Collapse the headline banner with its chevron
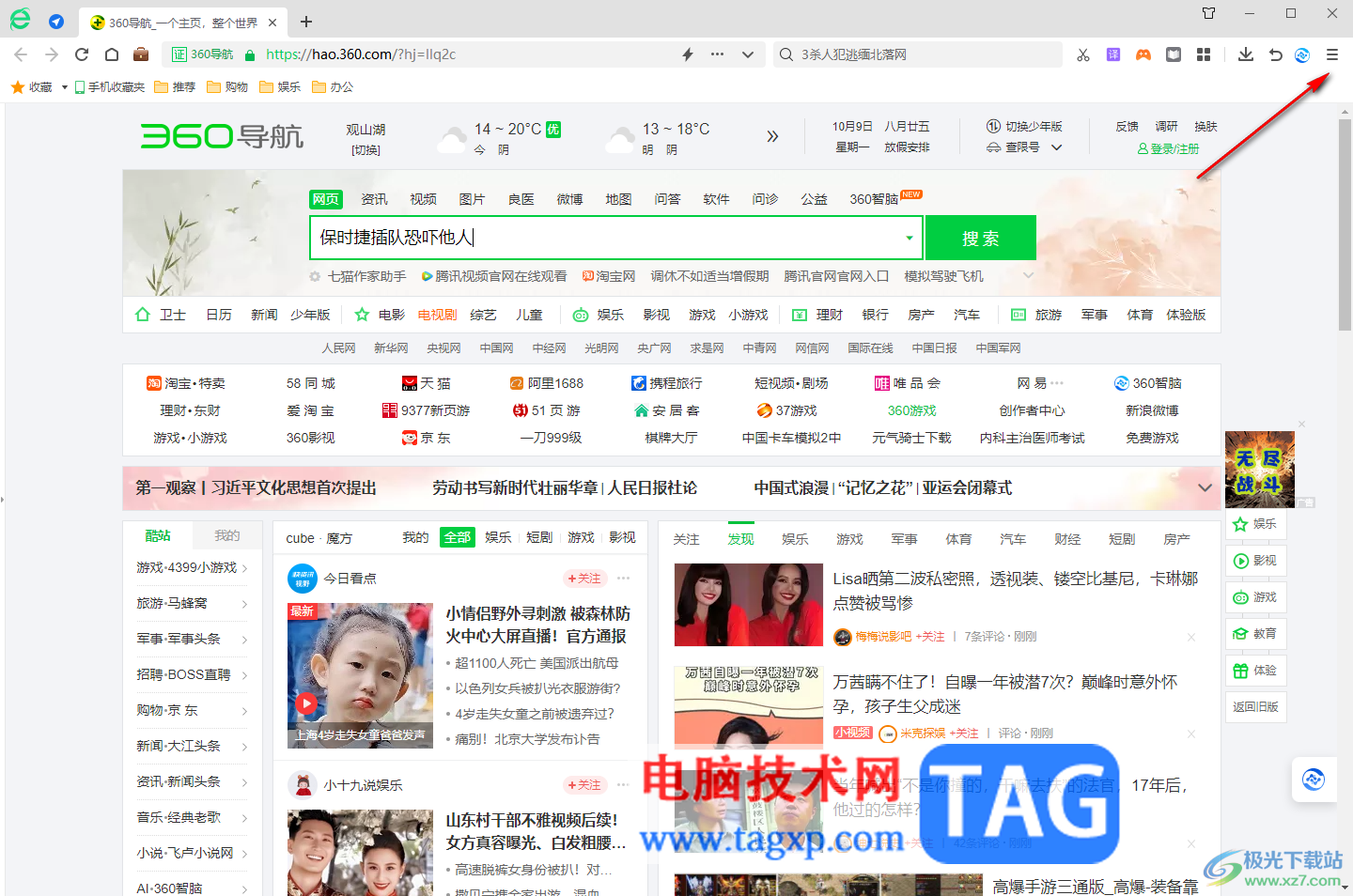The width and height of the screenshot is (1353, 896). coord(1205,487)
